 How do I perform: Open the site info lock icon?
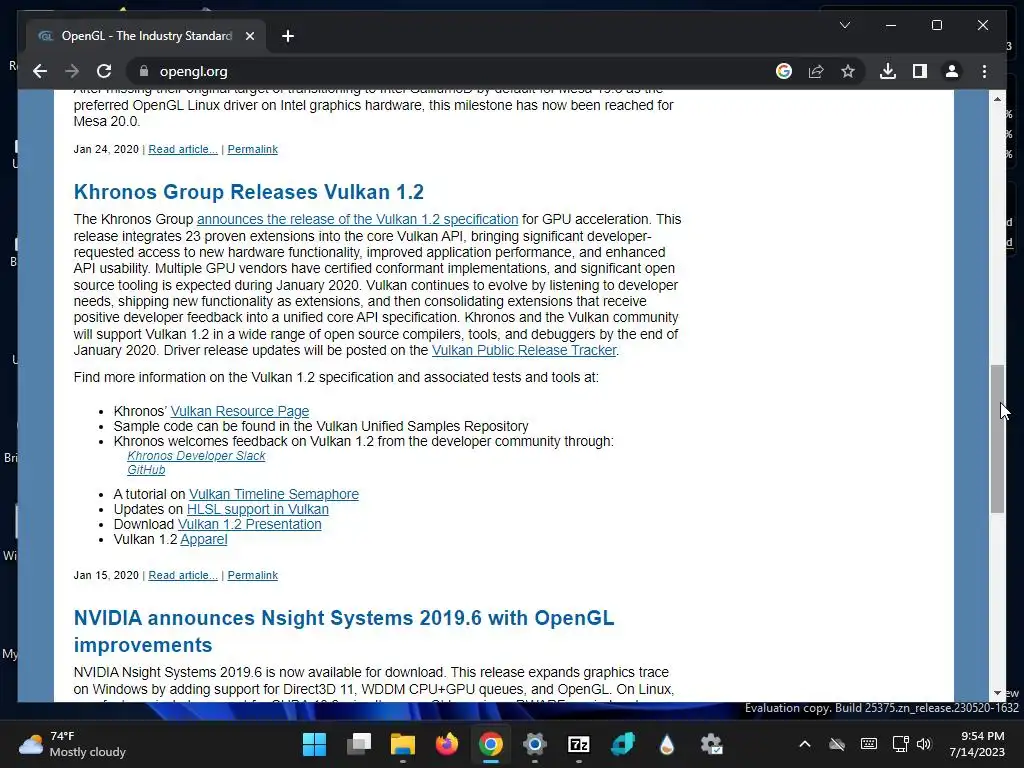(x=144, y=71)
